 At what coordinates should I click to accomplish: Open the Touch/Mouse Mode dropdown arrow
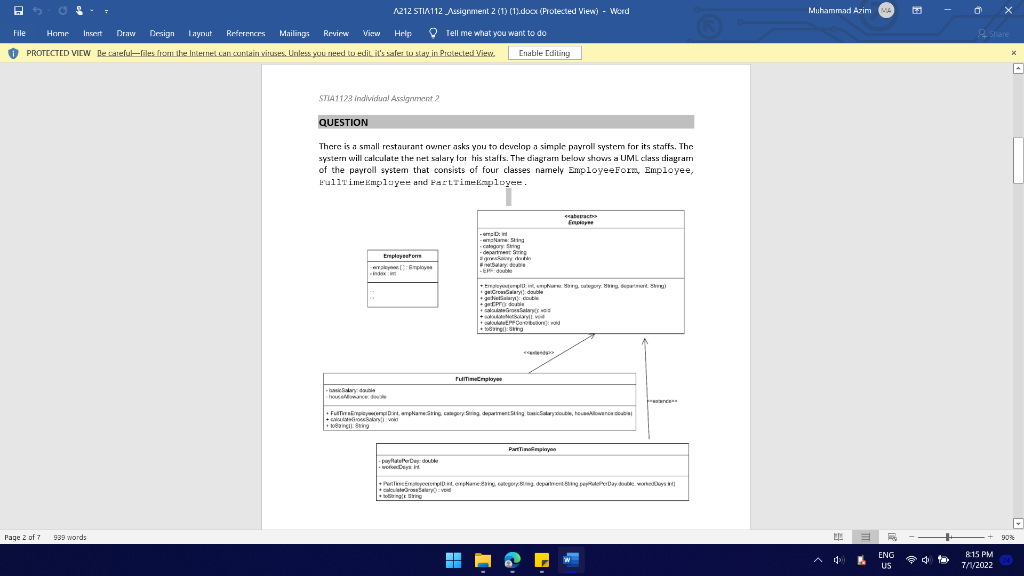tap(92, 10)
